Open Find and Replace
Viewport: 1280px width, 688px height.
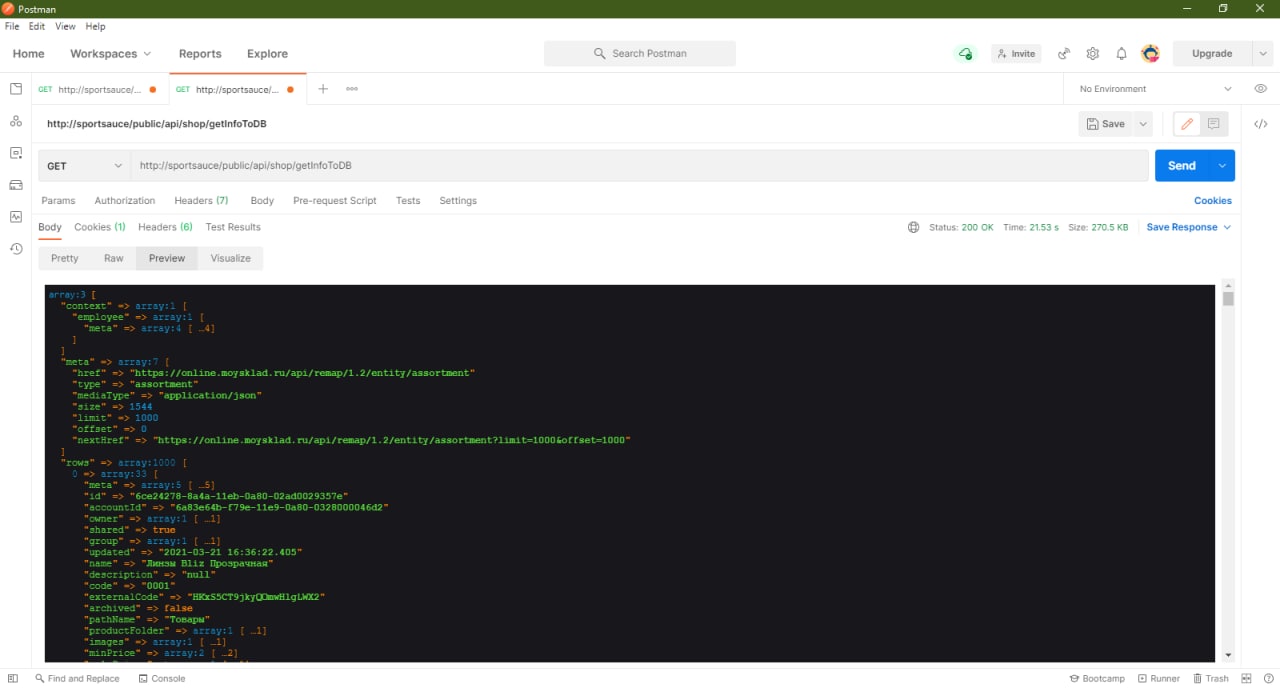point(77,678)
